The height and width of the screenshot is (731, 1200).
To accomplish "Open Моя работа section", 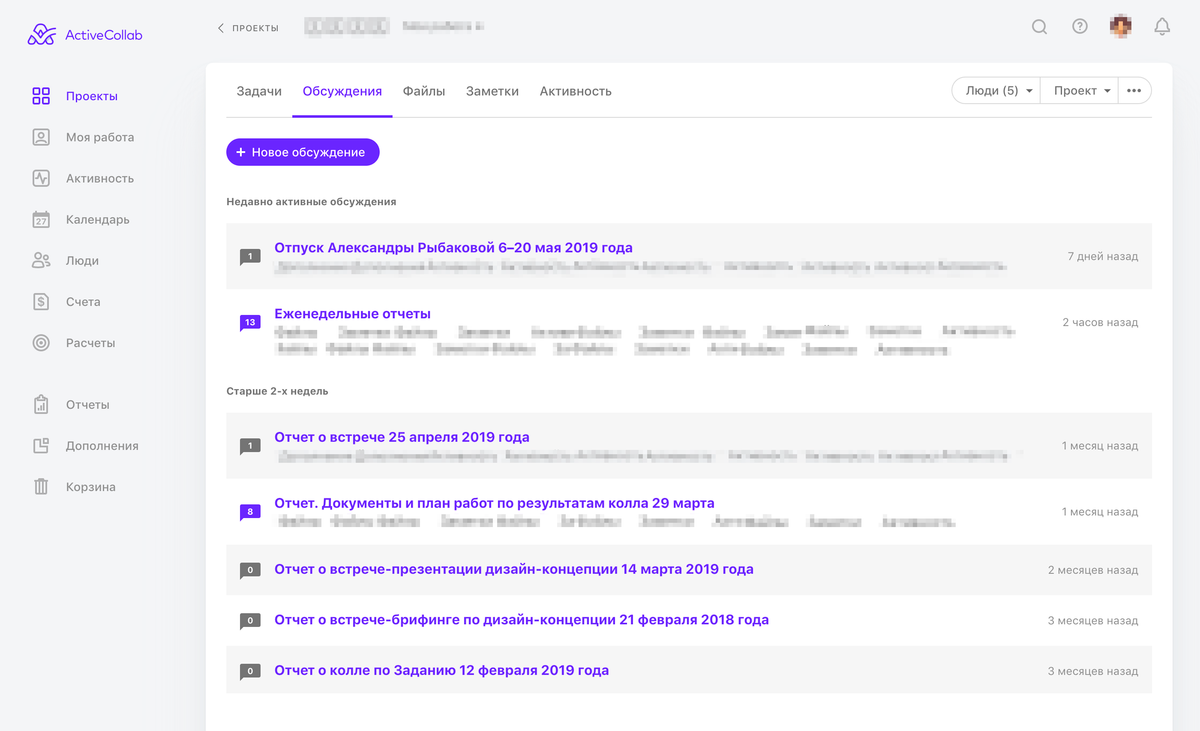I will [x=83, y=137].
